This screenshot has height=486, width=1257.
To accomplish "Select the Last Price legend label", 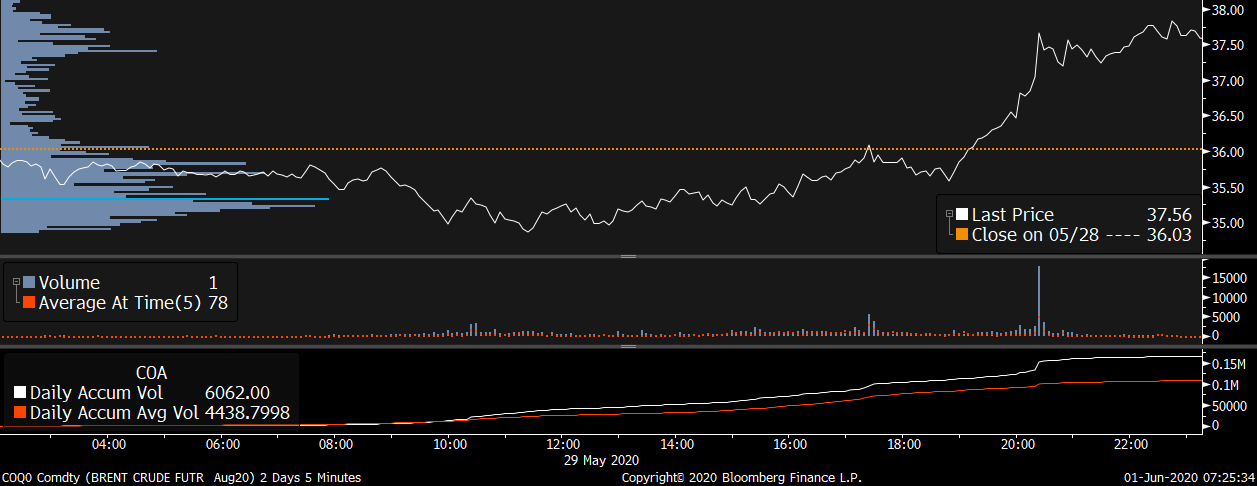I will coord(1013,214).
